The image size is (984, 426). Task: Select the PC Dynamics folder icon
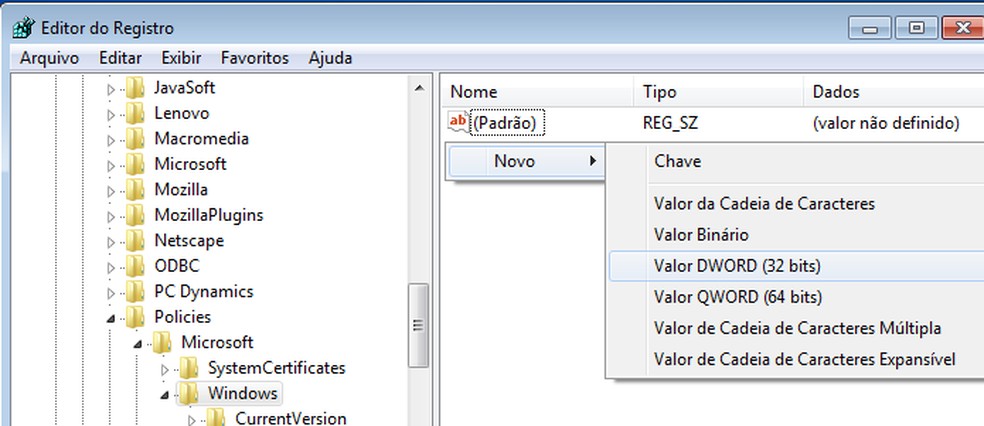pos(135,291)
